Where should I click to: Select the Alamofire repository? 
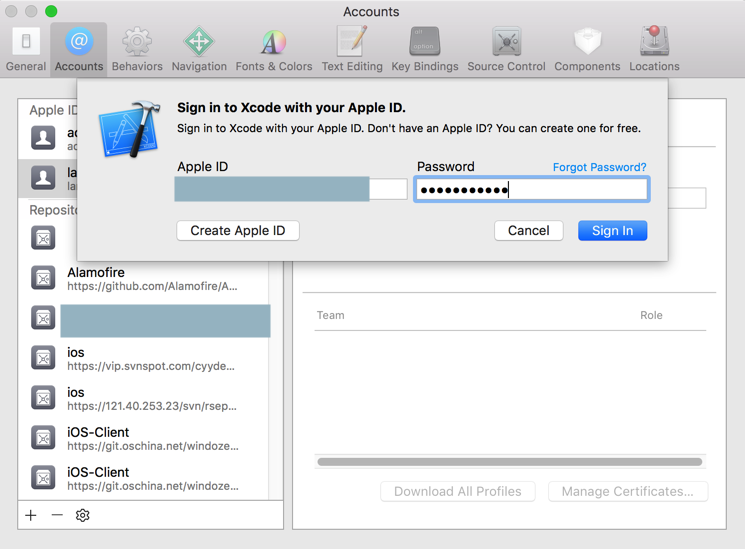[x=144, y=279]
